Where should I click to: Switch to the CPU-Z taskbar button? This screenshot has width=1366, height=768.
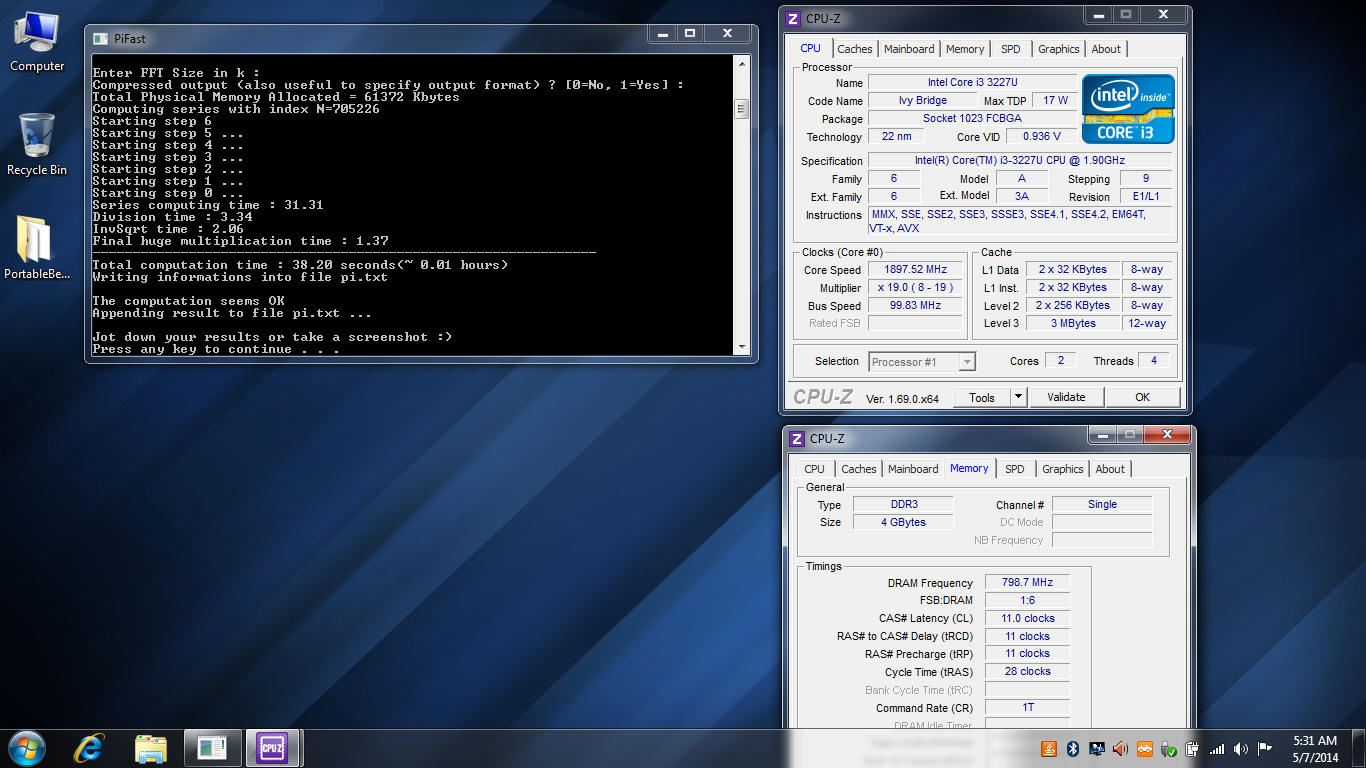(273, 748)
